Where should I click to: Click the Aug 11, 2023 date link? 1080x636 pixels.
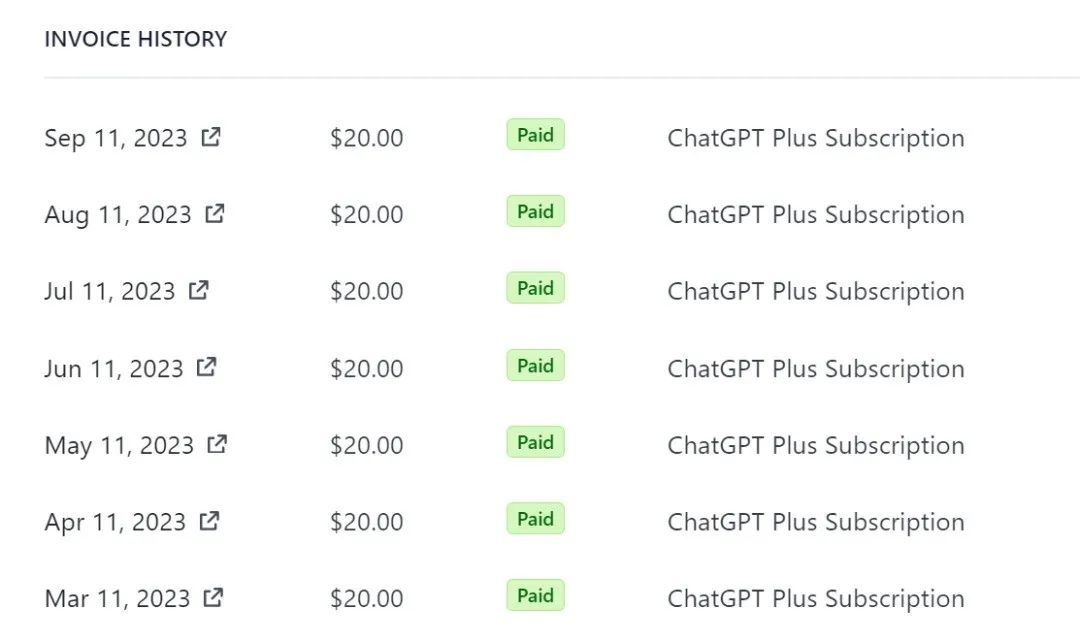(118, 215)
